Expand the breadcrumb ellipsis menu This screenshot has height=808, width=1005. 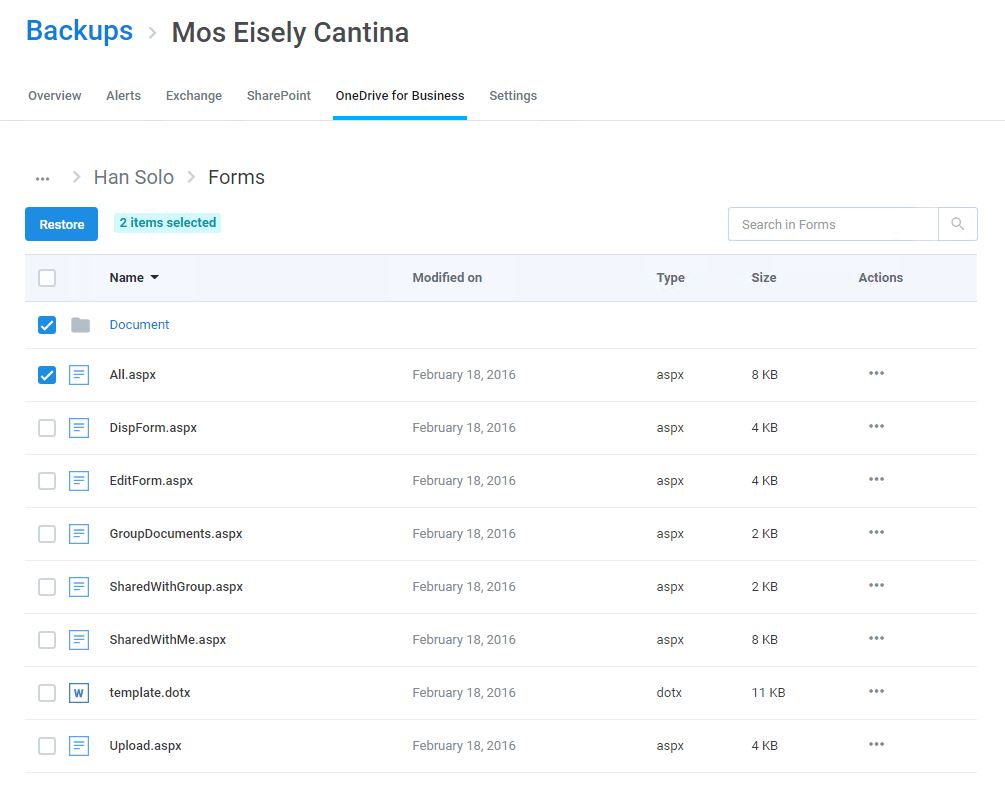pos(42,179)
